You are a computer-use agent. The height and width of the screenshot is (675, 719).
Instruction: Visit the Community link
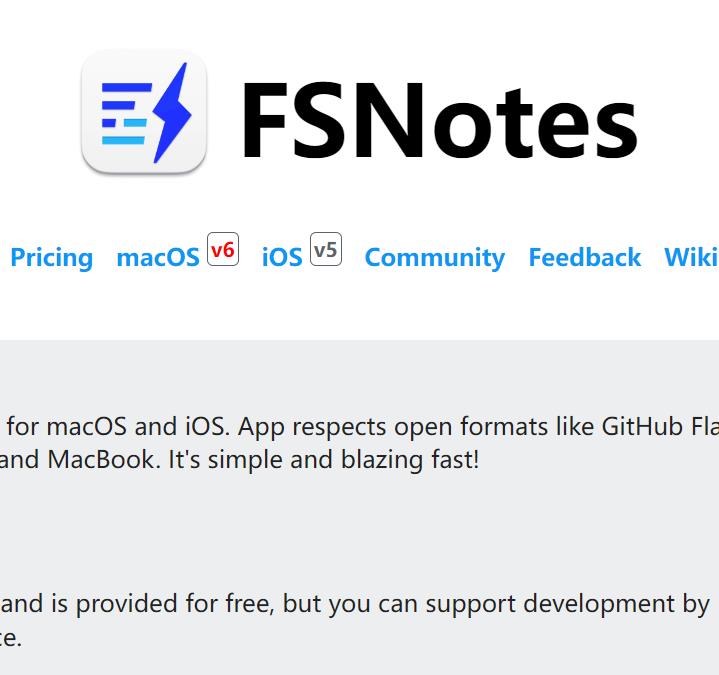(434, 258)
